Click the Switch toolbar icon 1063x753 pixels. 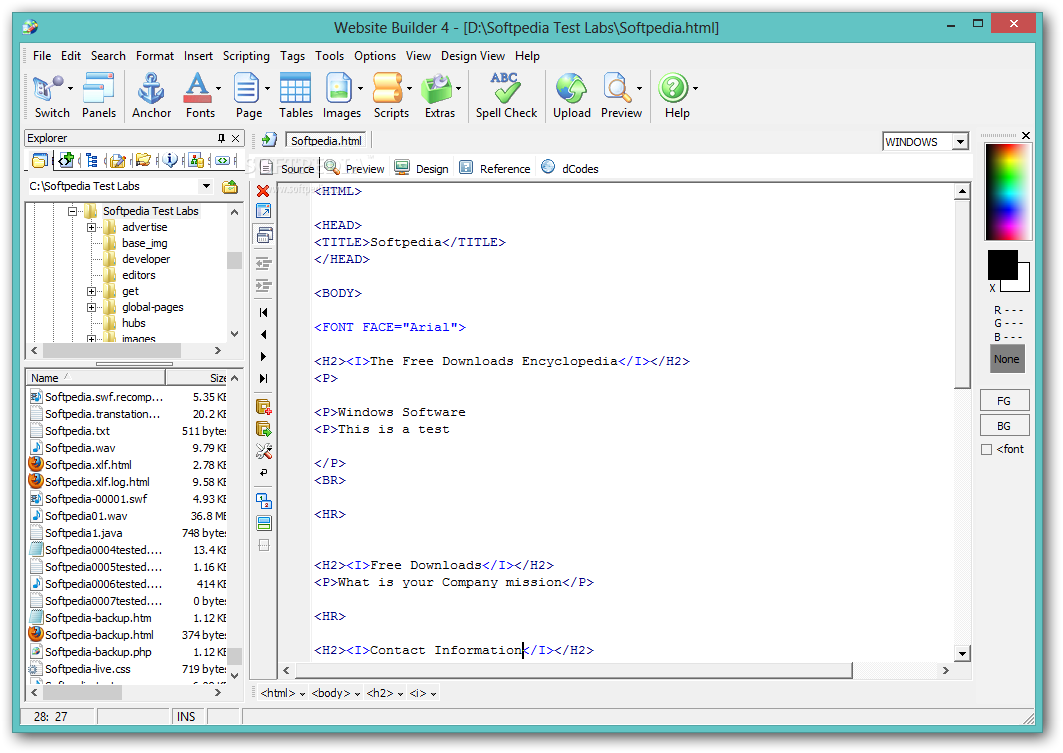click(x=47, y=89)
